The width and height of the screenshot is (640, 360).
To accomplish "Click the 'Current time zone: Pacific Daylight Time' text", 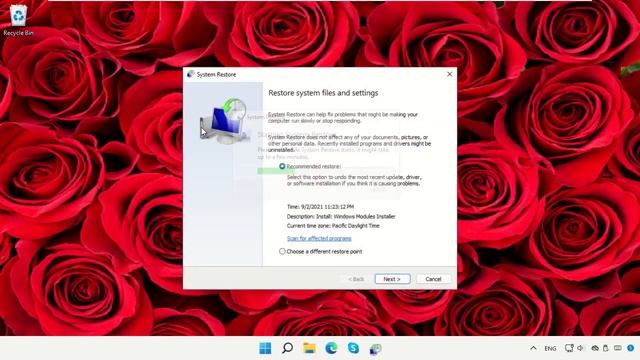I will (333, 226).
